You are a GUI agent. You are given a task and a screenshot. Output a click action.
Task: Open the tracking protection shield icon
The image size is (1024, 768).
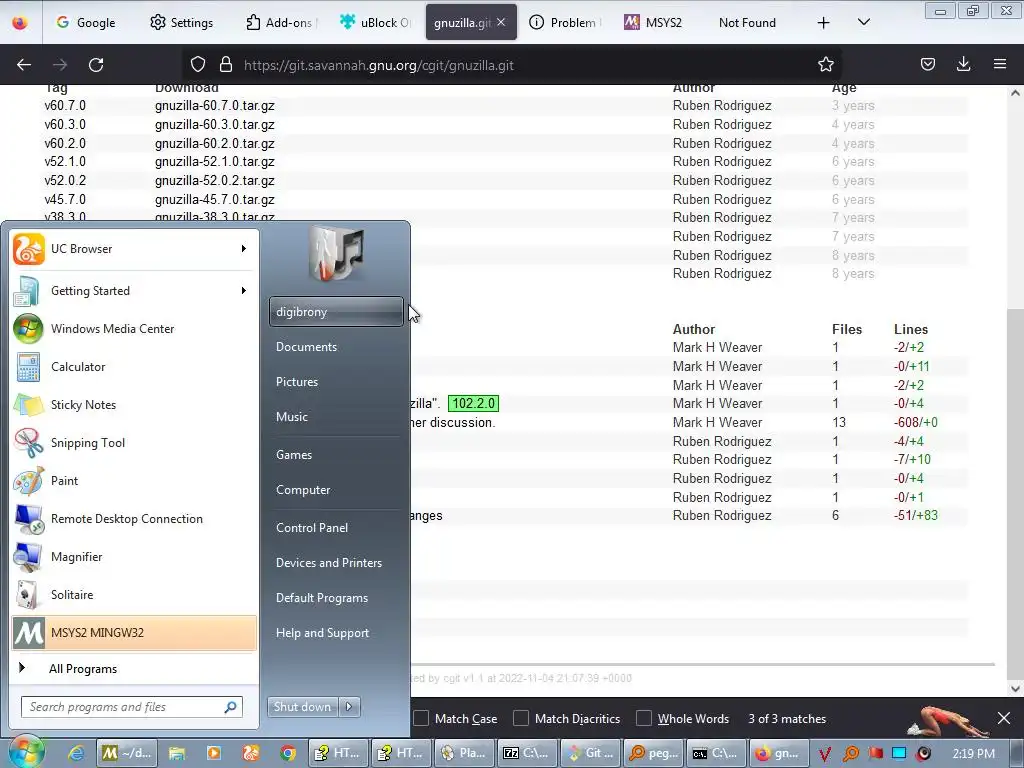click(x=198, y=65)
